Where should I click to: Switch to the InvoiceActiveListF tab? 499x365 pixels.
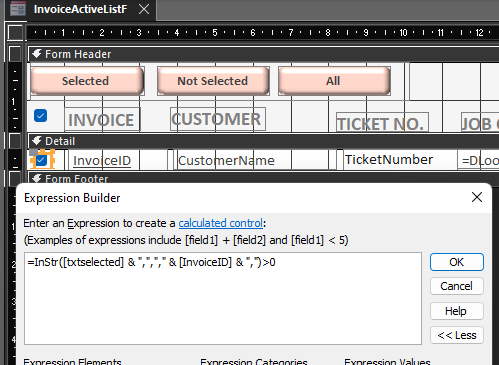point(80,9)
